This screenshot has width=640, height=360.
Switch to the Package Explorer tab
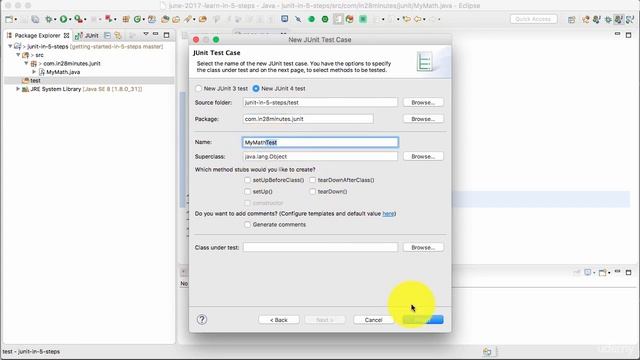point(38,36)
